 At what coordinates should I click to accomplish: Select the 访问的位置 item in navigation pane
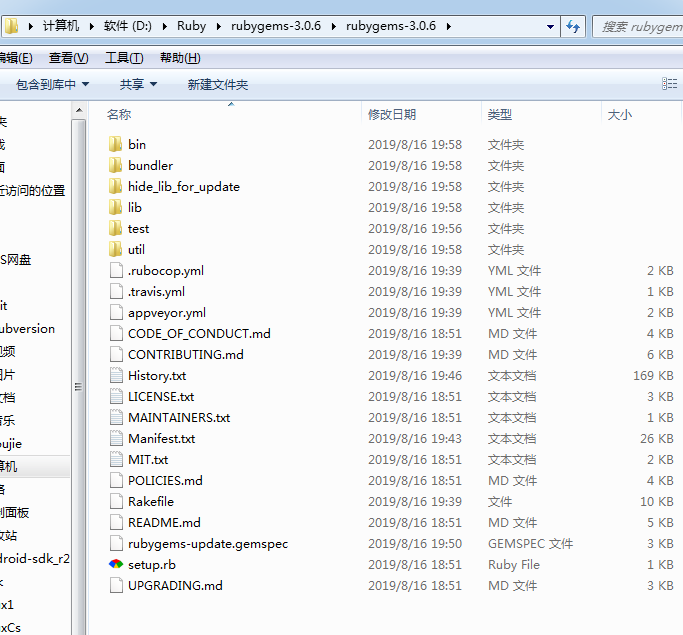(x=33, y=190)
